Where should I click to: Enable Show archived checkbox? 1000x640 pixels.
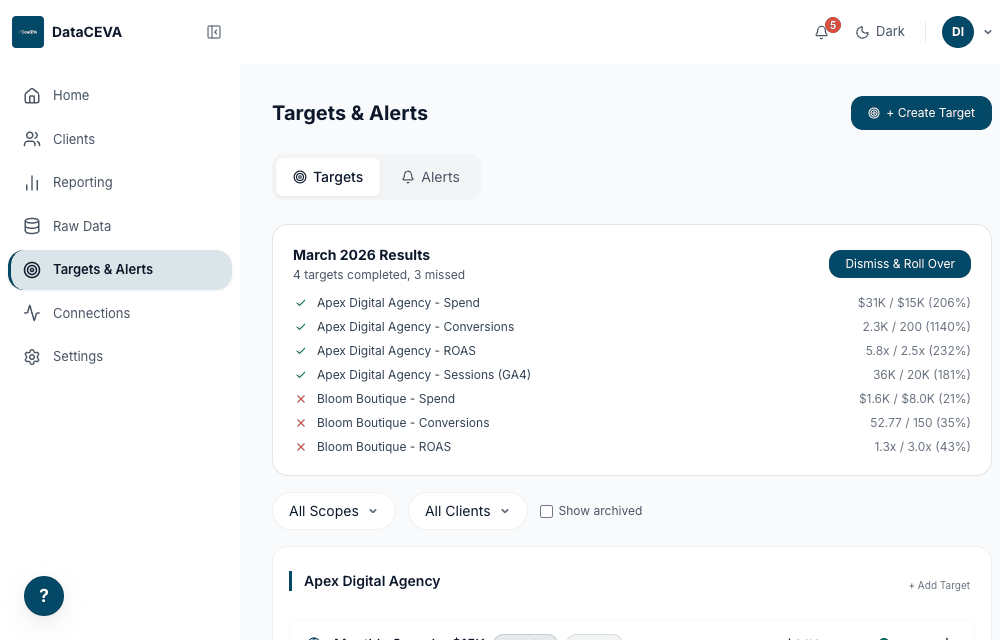coord(547,511)
